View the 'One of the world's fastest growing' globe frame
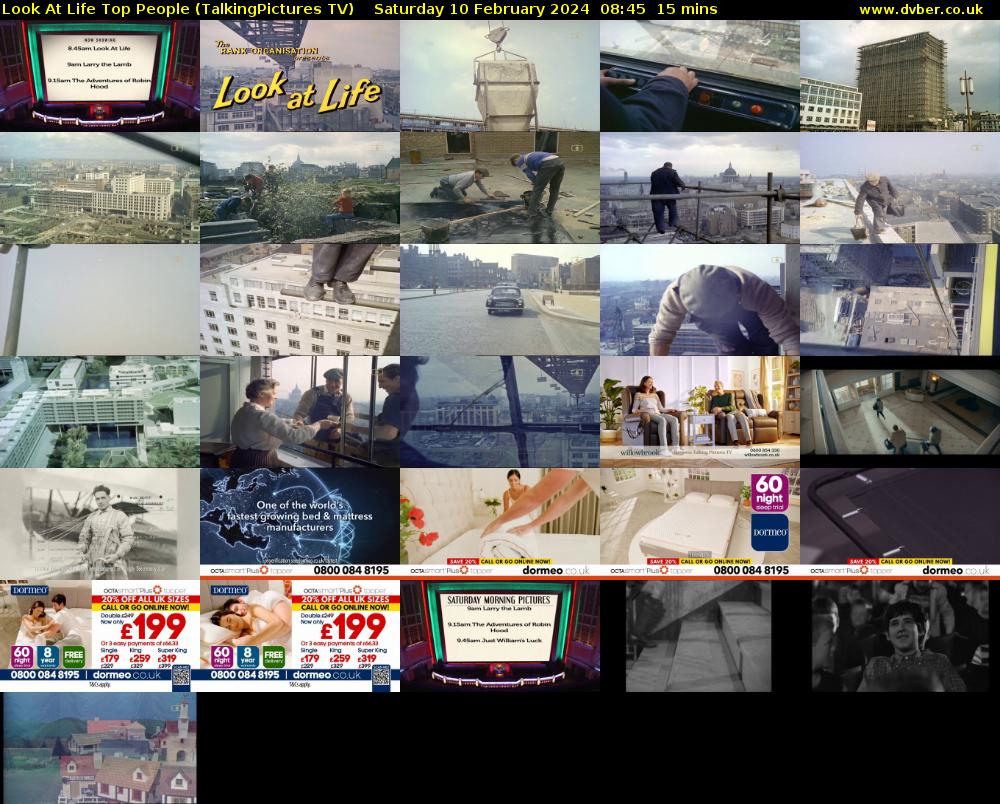 click(300, 523)
